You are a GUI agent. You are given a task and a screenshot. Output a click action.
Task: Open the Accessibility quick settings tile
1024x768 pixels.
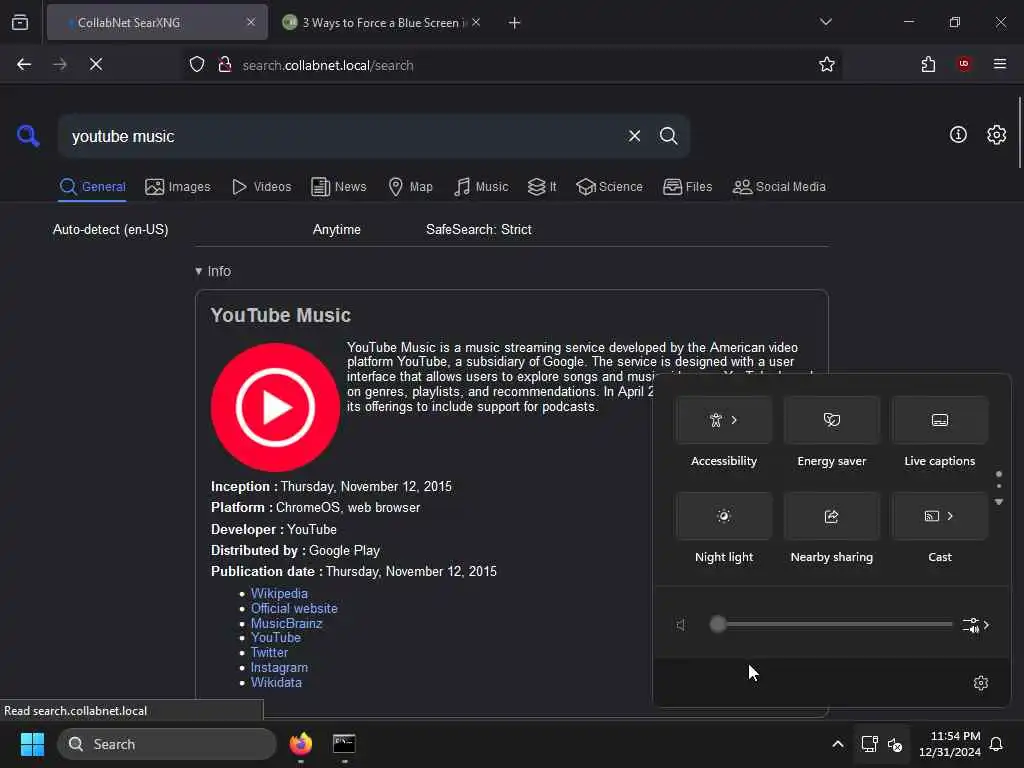pos(724,420)
